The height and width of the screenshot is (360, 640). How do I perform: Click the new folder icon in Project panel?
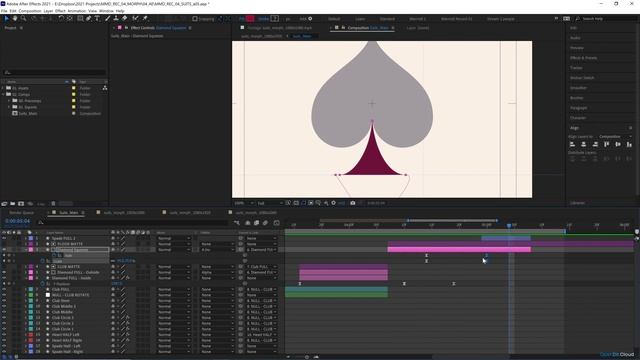[13, 204]
